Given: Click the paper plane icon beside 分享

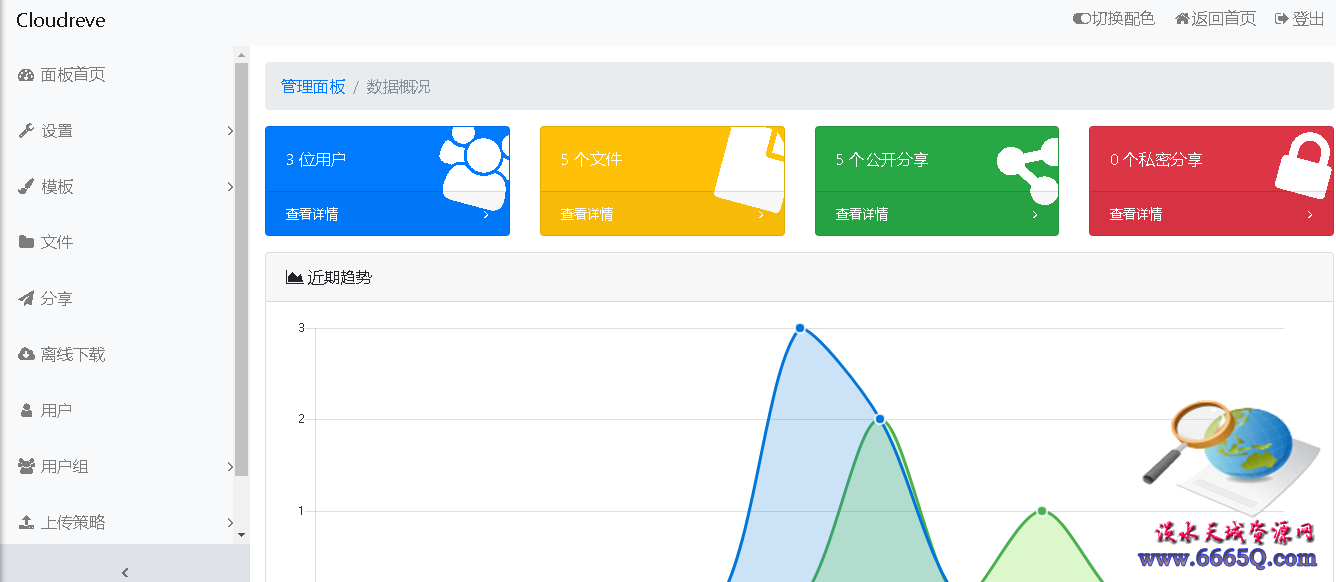Looking at the screenshot, I should pos(26,298).
